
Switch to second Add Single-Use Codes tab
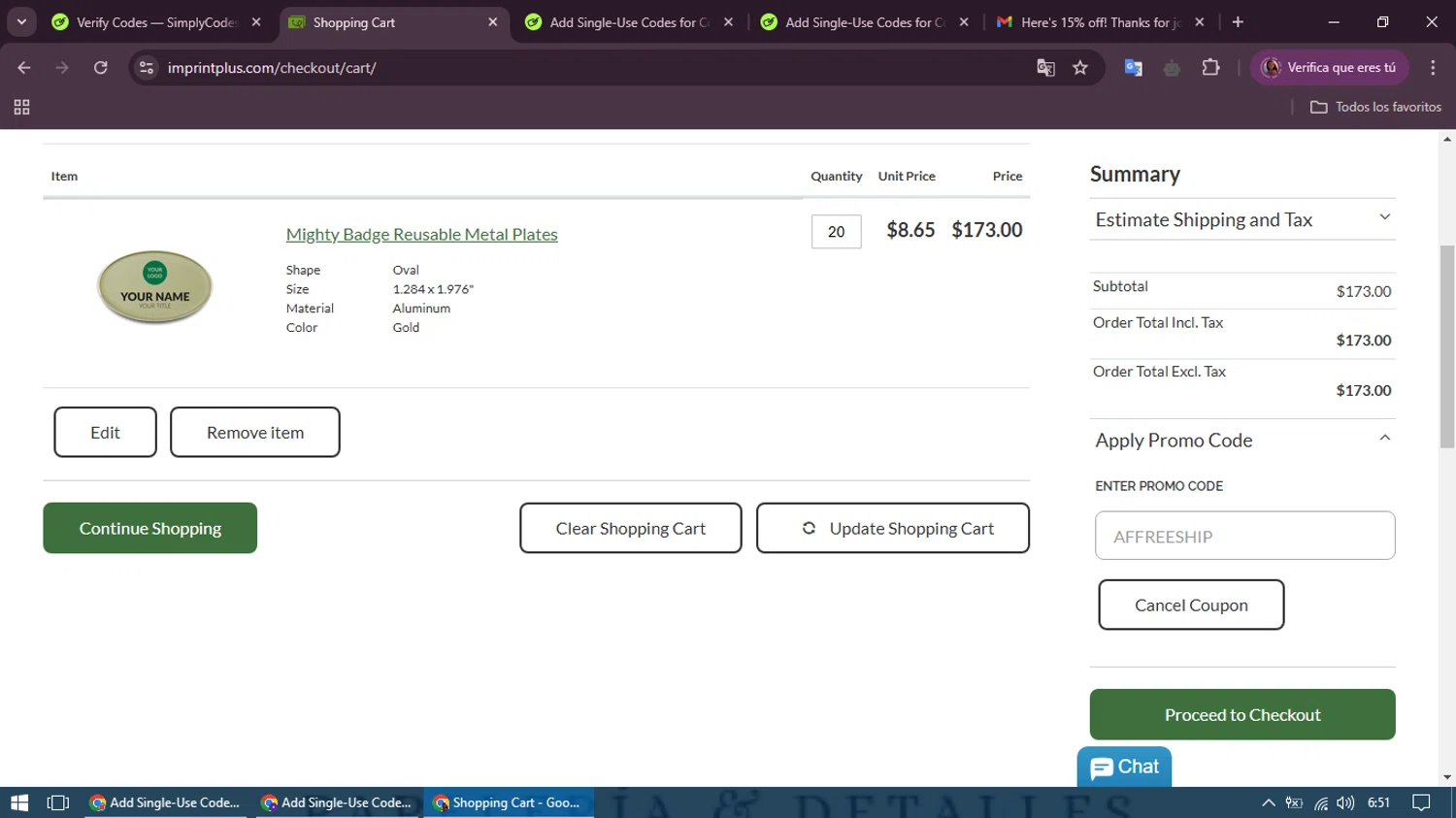pos(865,21)
